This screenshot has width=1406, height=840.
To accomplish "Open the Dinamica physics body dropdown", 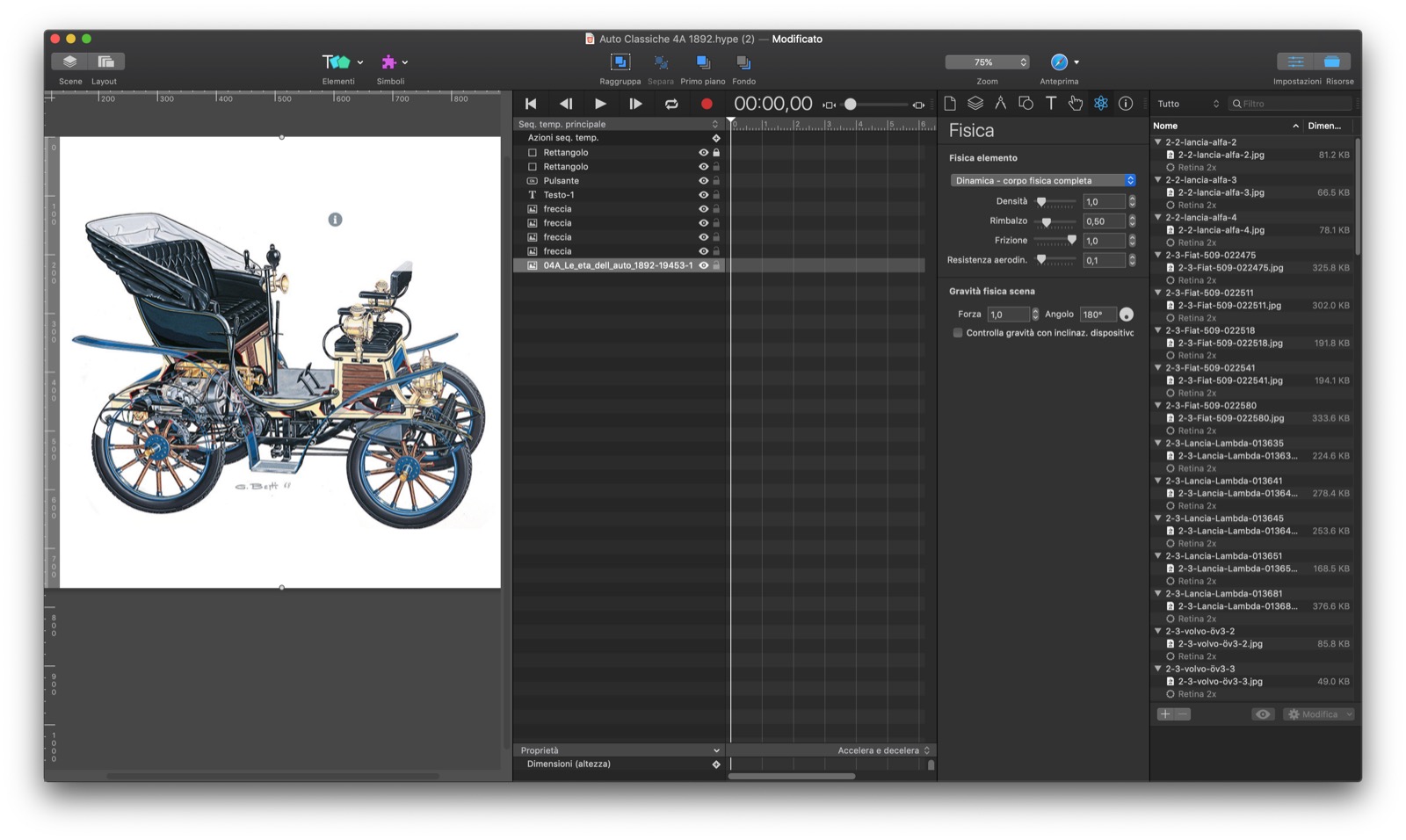I will (x=1043, y=180).
